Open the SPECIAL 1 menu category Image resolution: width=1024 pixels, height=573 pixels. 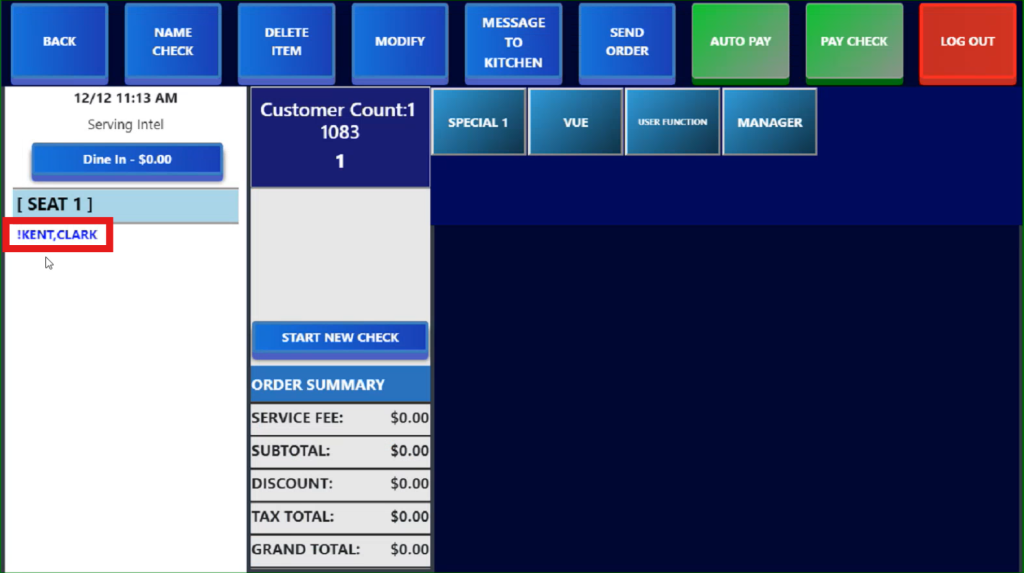pos(478,122)
